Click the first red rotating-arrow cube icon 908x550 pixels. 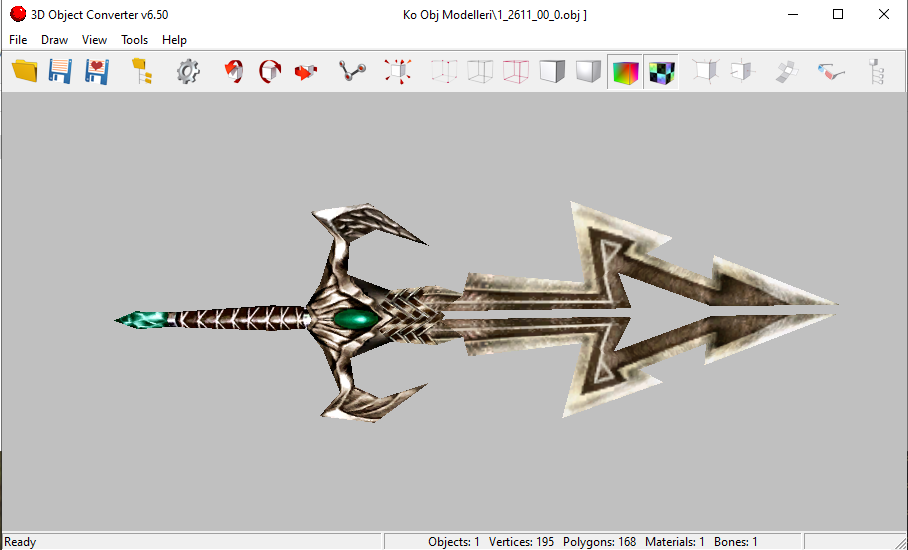(234, 72)
